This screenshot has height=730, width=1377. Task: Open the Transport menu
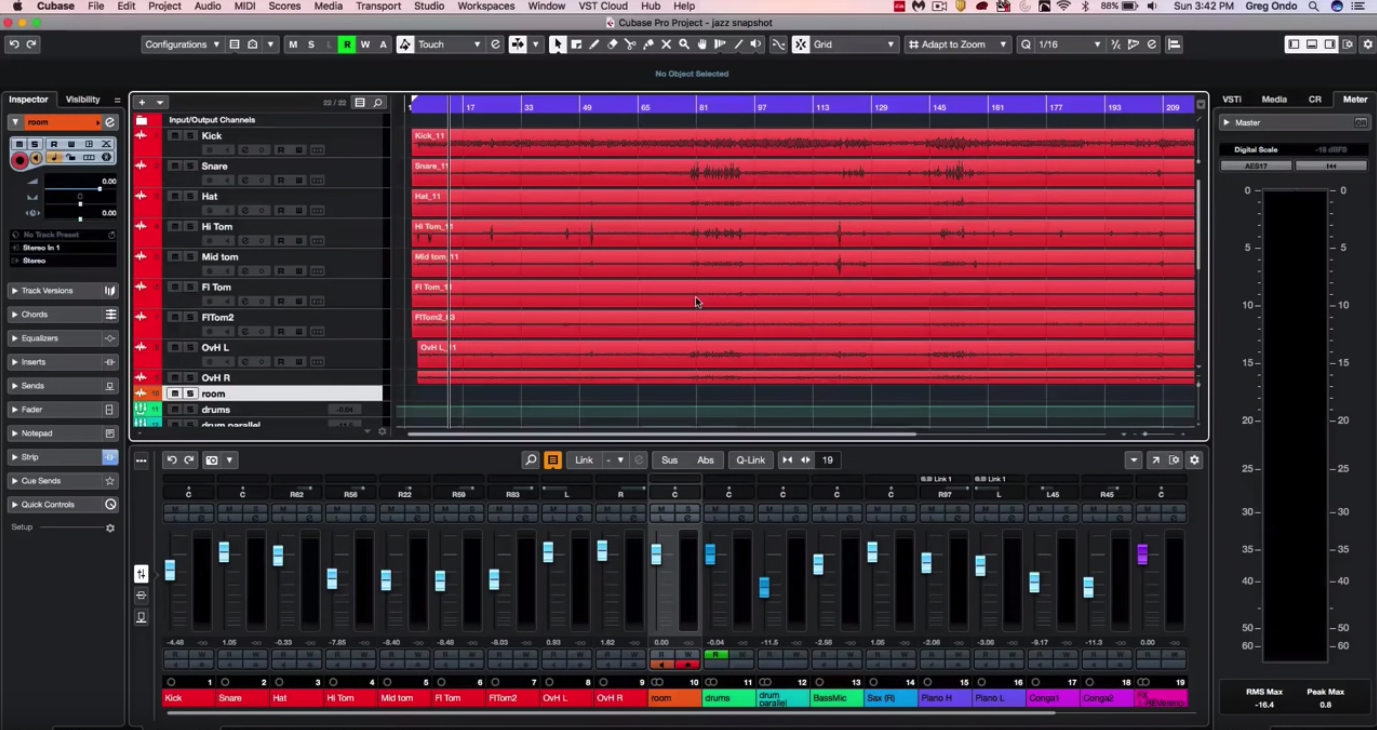[378, 6]
